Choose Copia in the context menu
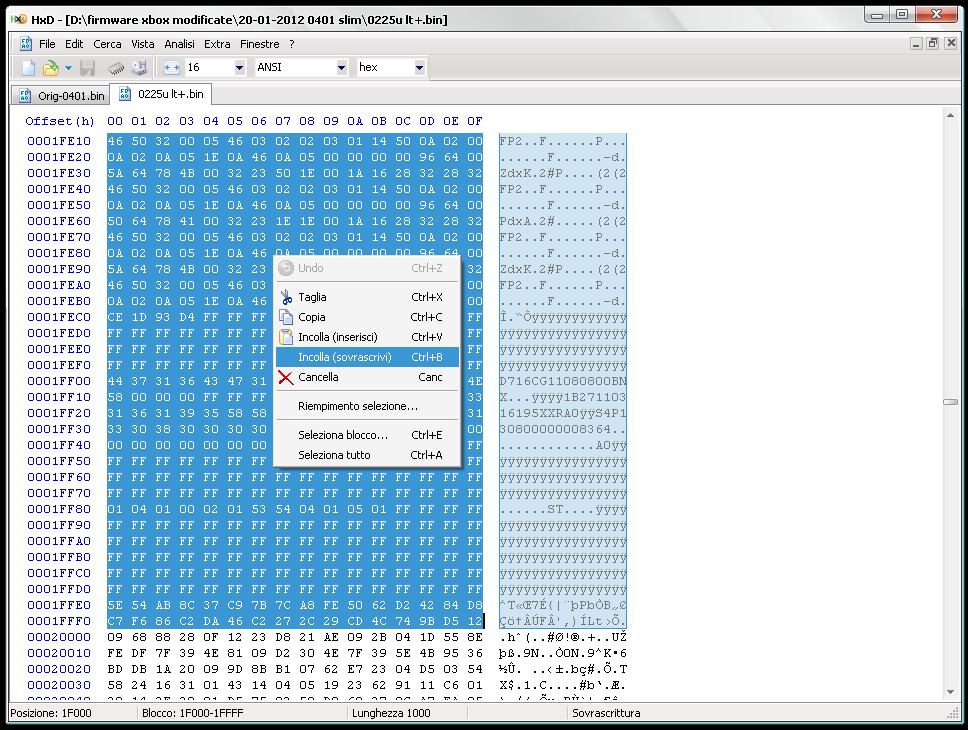The height and width of the screenshot is (730, 968). [367, 317]
